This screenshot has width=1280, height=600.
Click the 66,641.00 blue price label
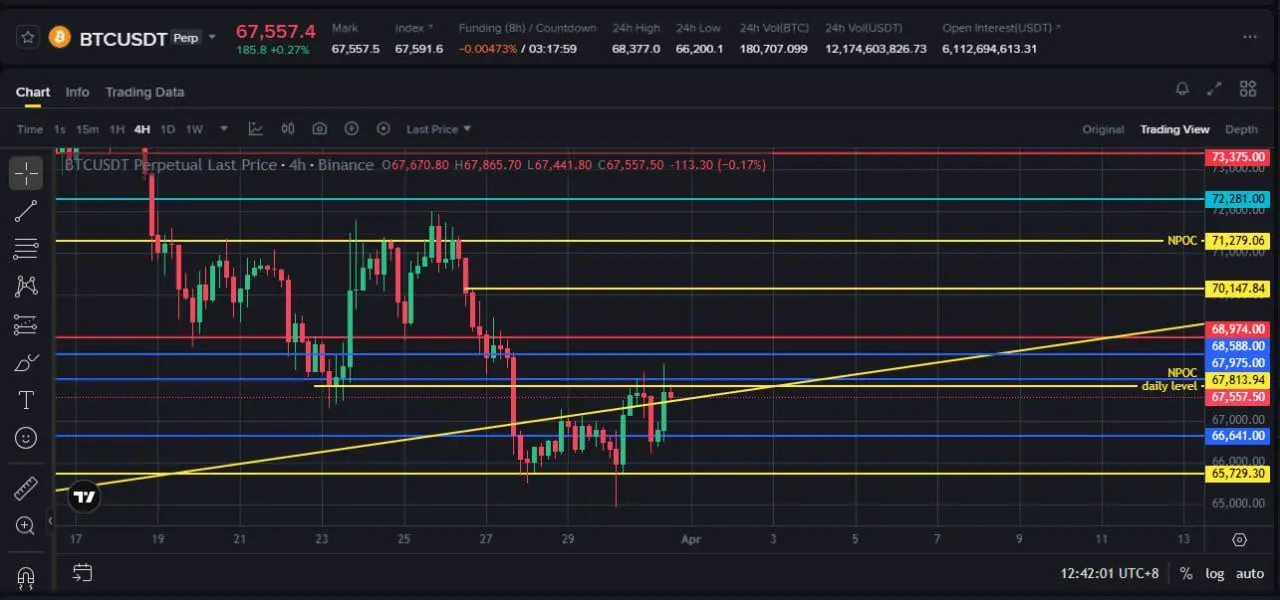(x=1238, y=436)
